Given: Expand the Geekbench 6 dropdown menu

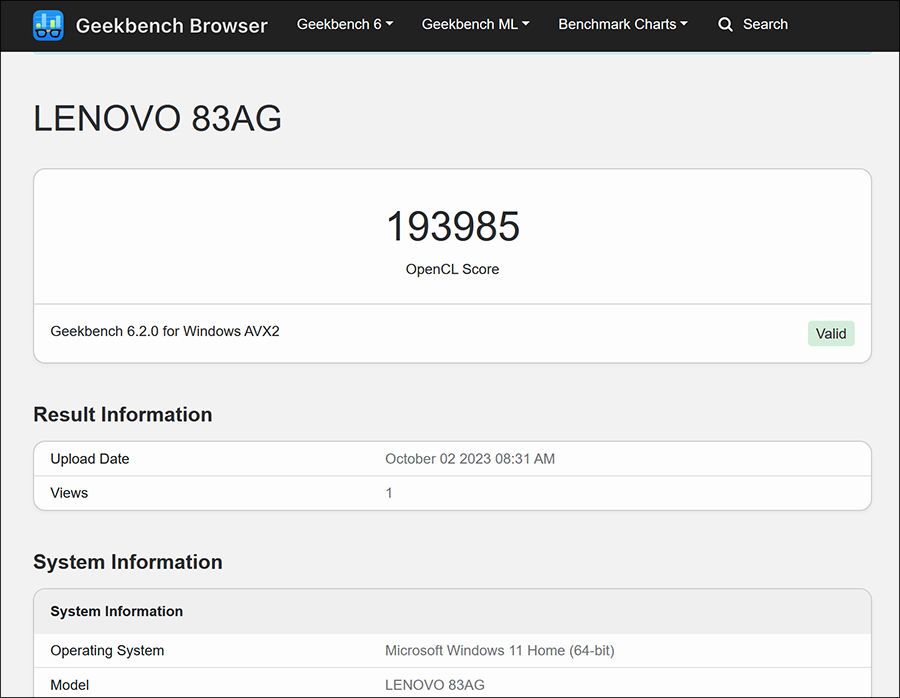Looking at the screenshot, I should coord(344,24).
